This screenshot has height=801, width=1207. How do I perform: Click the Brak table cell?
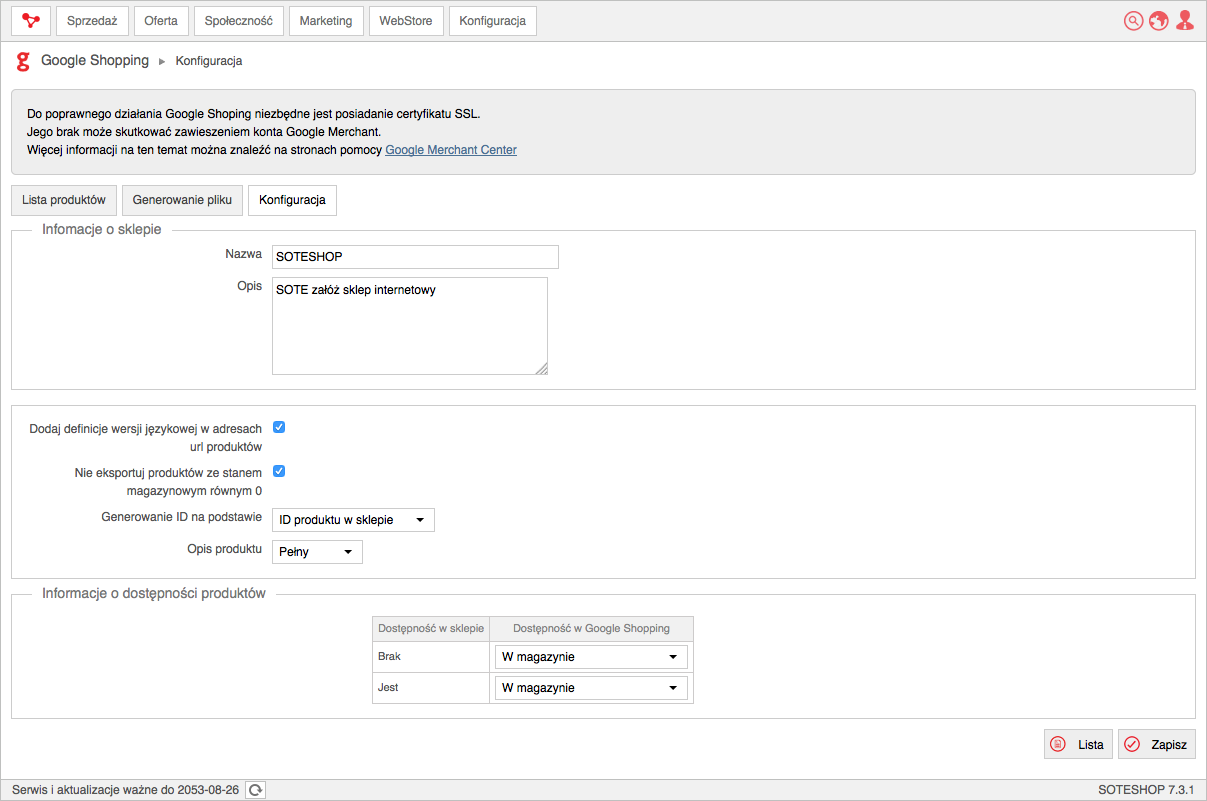tap(431, 657)
